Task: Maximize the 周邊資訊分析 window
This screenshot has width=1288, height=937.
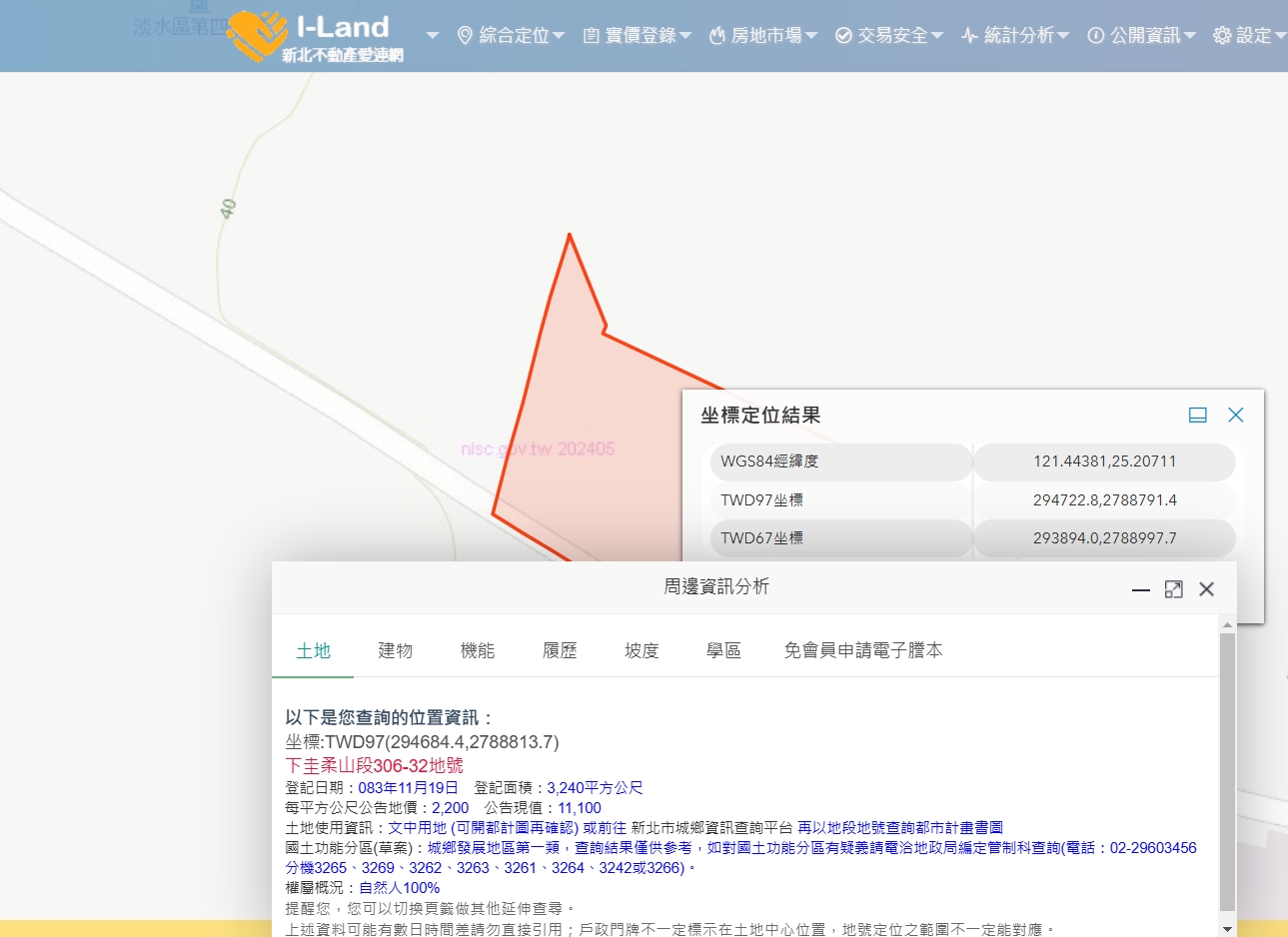Action: [1173, 589]
